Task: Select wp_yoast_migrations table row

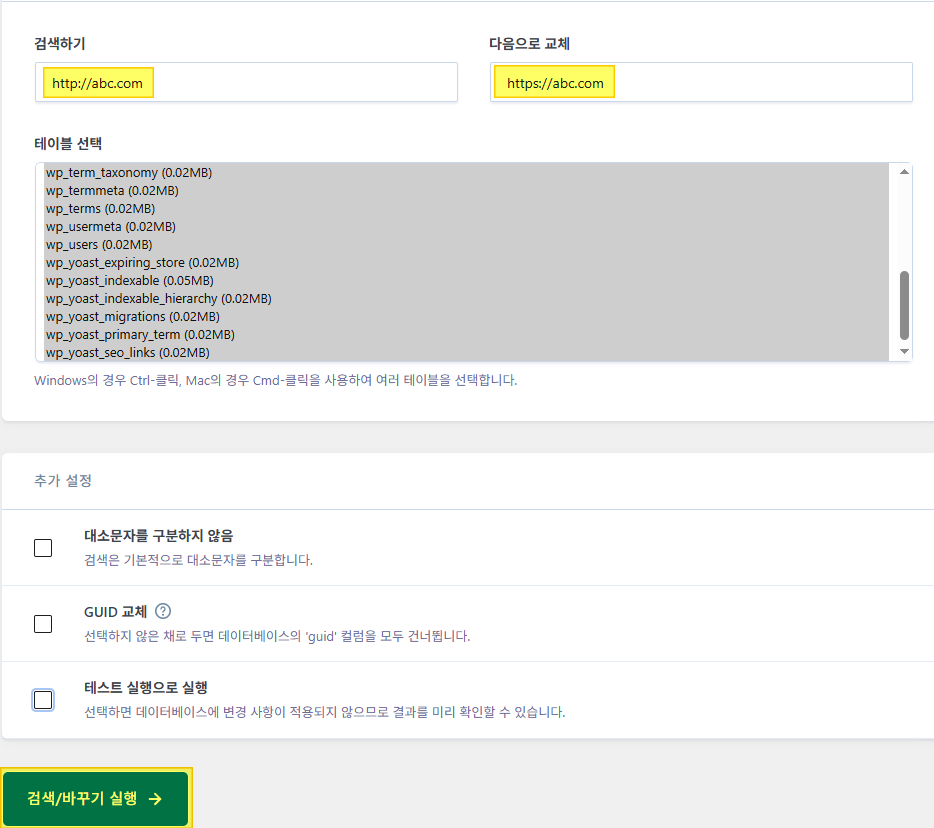Action: [x=466, y=316]
